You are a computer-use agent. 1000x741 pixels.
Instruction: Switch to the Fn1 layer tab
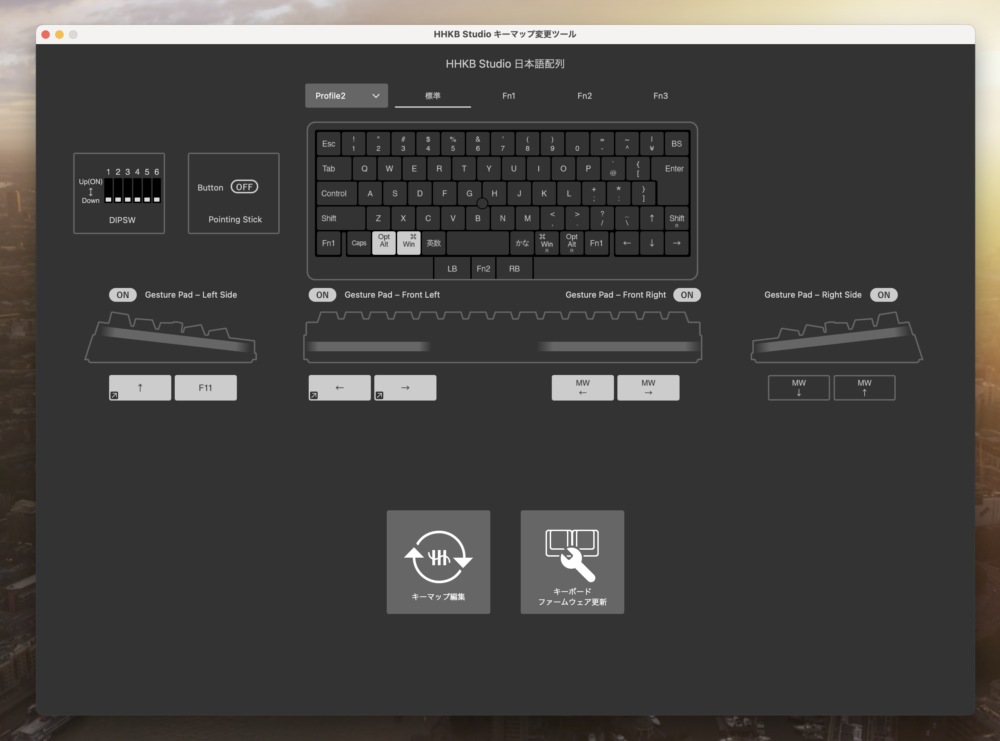[509, 96]
